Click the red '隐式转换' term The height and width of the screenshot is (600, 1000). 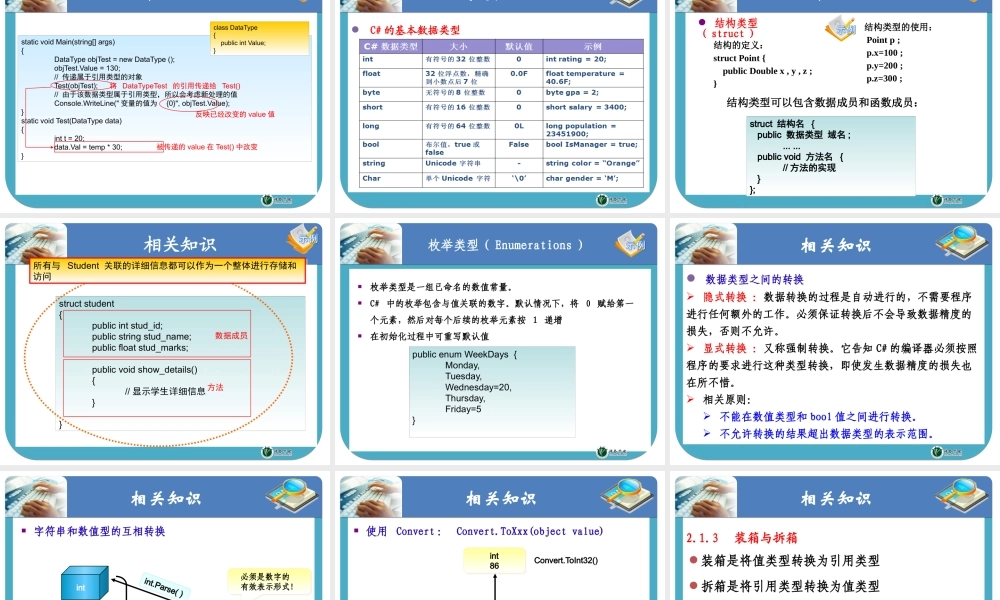[x=724, y=296]
